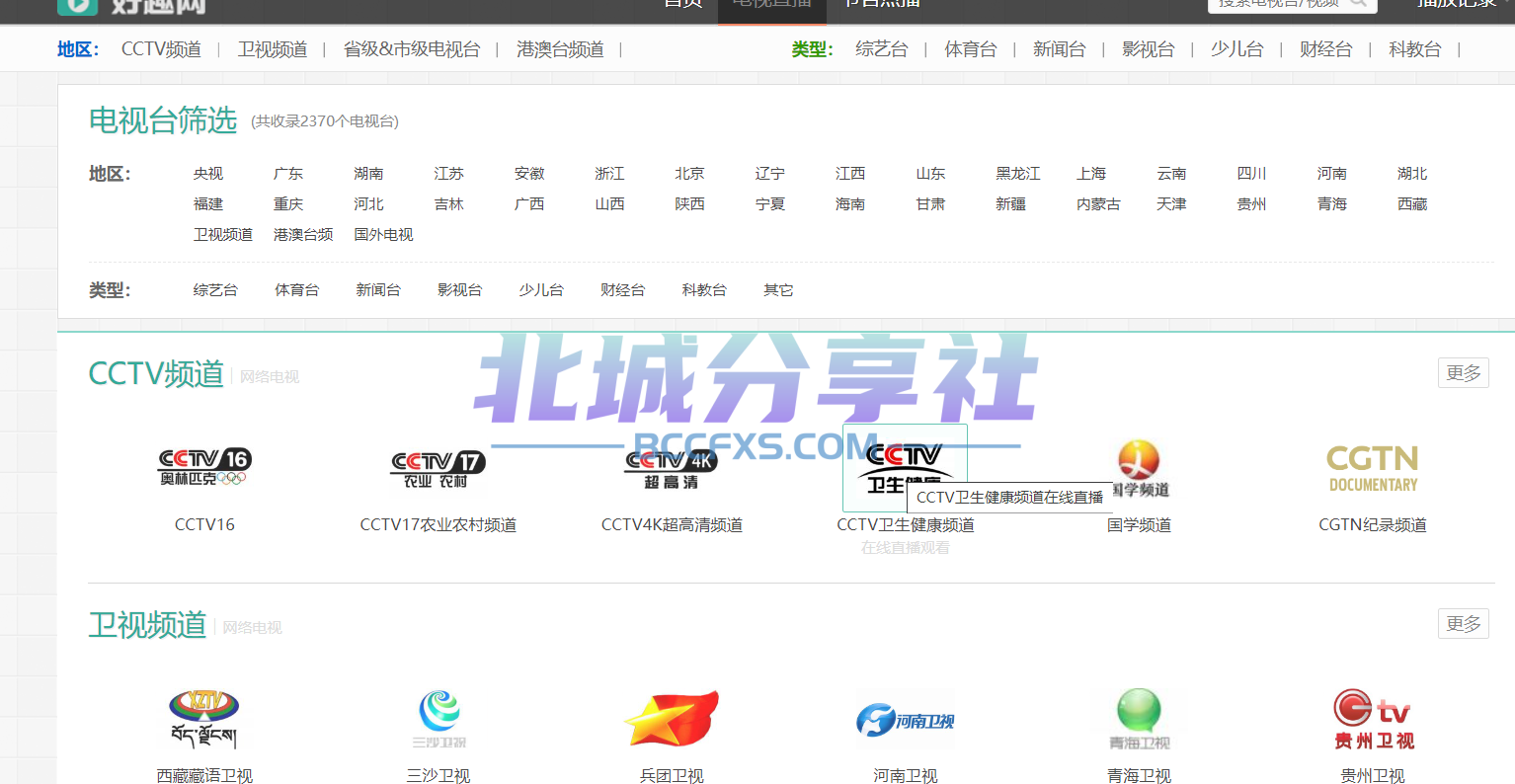Image resolution: width=1515 pixels, height=784 pixels.
Task: Filter stations by 上海 region
Action: click(1091, 174)
